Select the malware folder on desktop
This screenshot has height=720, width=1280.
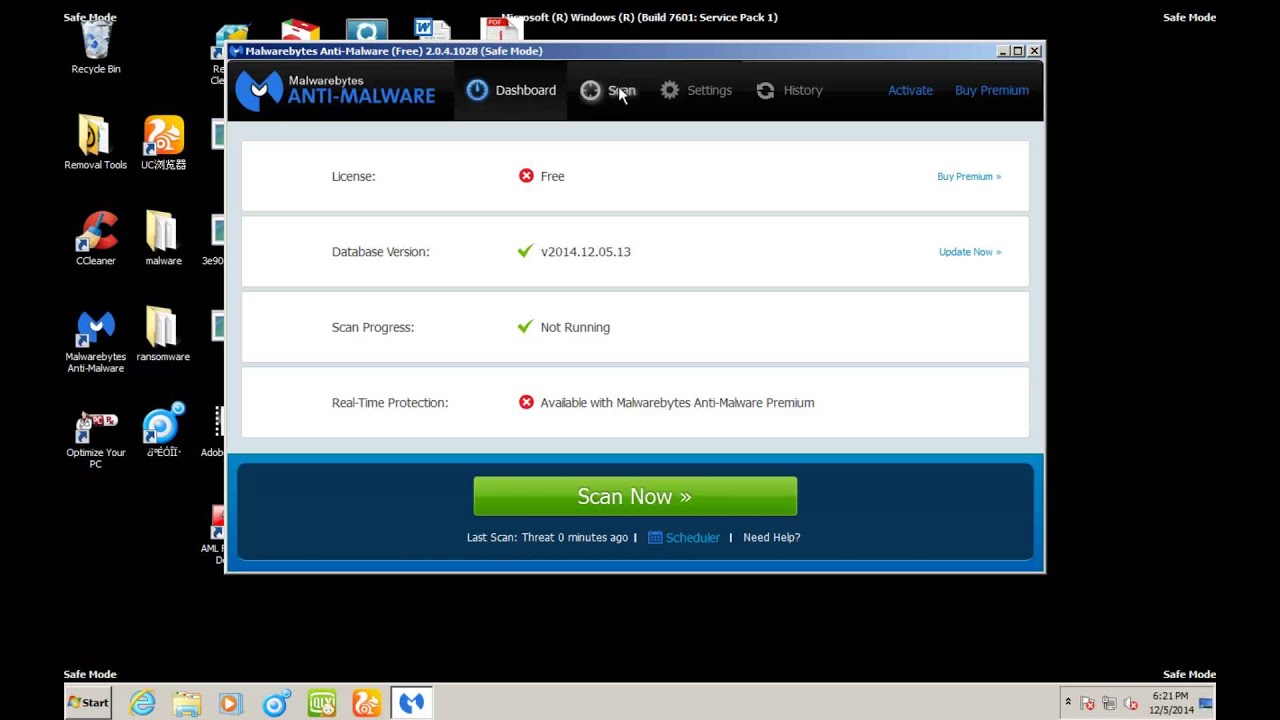163,238
